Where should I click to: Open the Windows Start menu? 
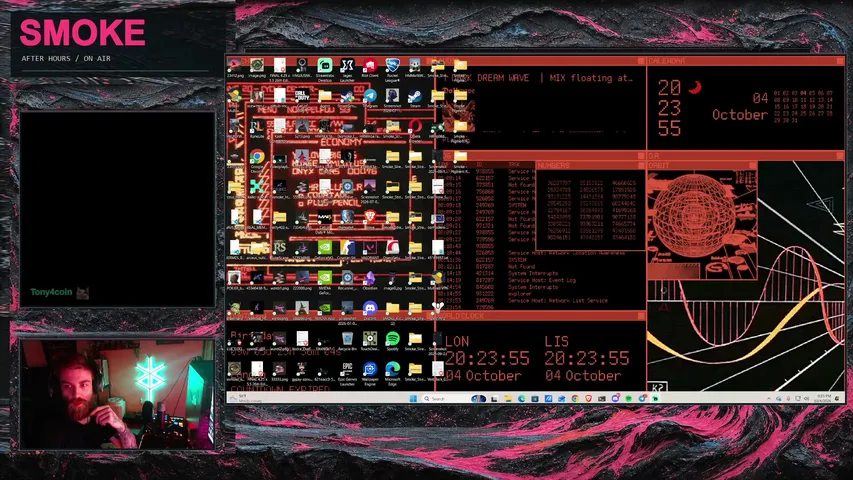413,398
